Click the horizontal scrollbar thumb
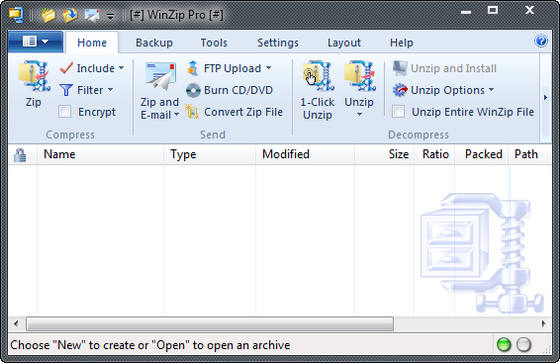 (210, 324)
